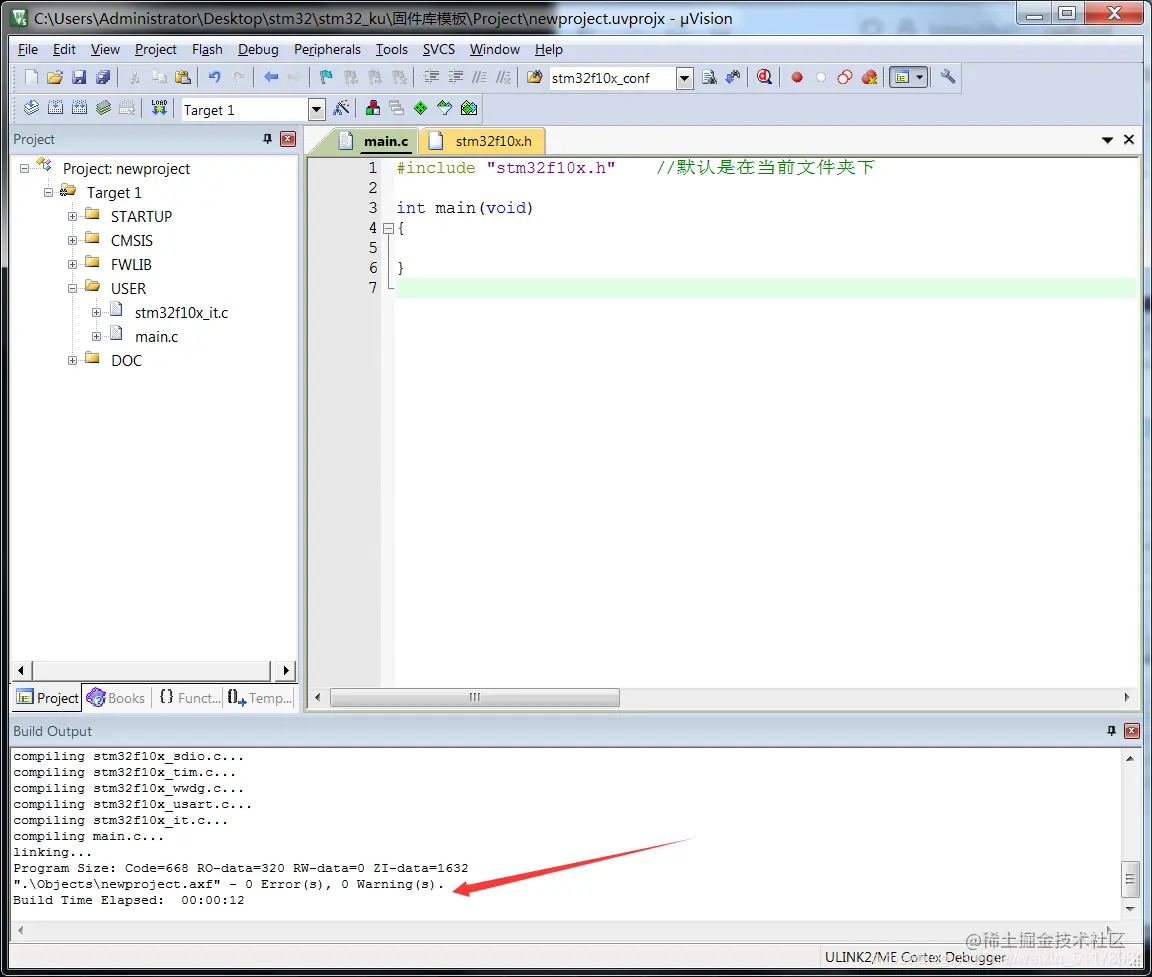
Task: Click Build Output vertical scrollbar thumb
Action: tap(1130, 879)
